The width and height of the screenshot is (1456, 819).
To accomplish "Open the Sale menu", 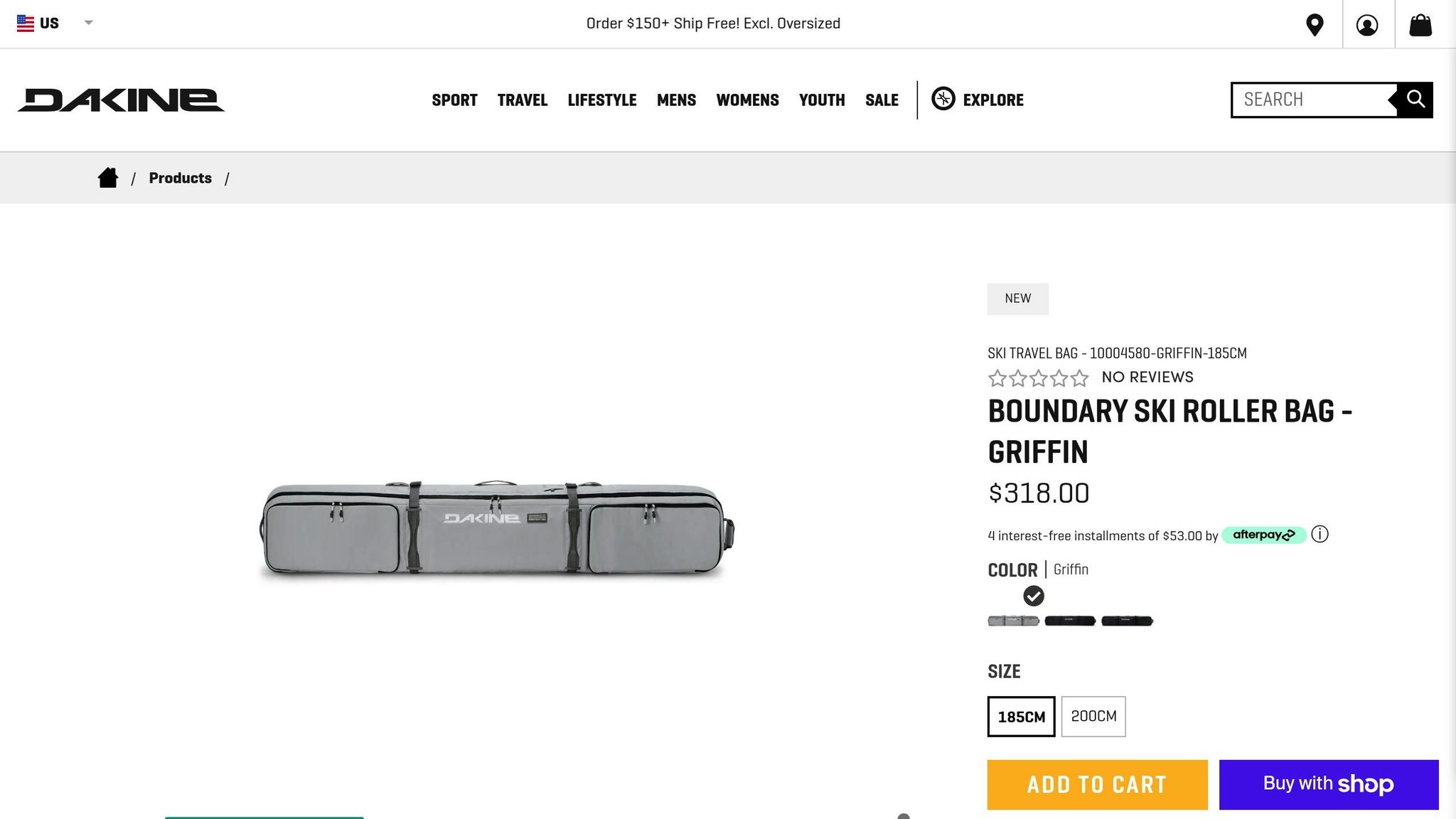I will pos(882,100).
